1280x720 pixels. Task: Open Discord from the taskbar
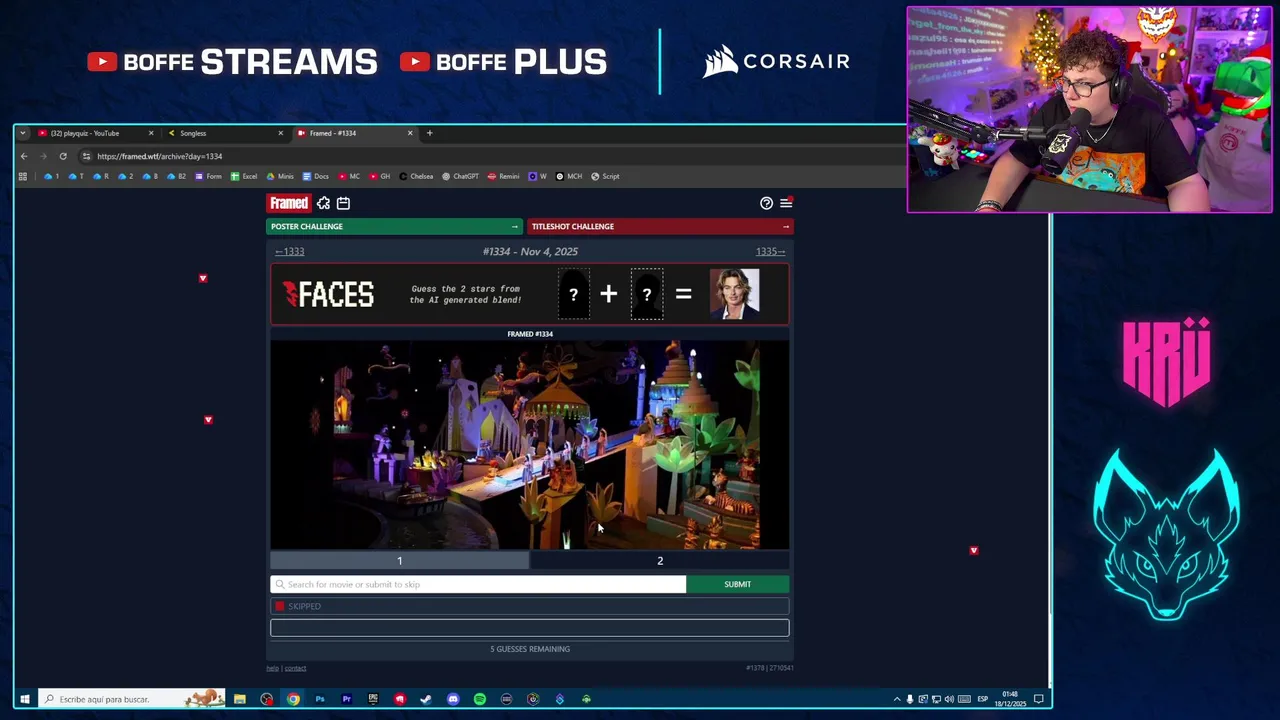[x=453, y=699]
